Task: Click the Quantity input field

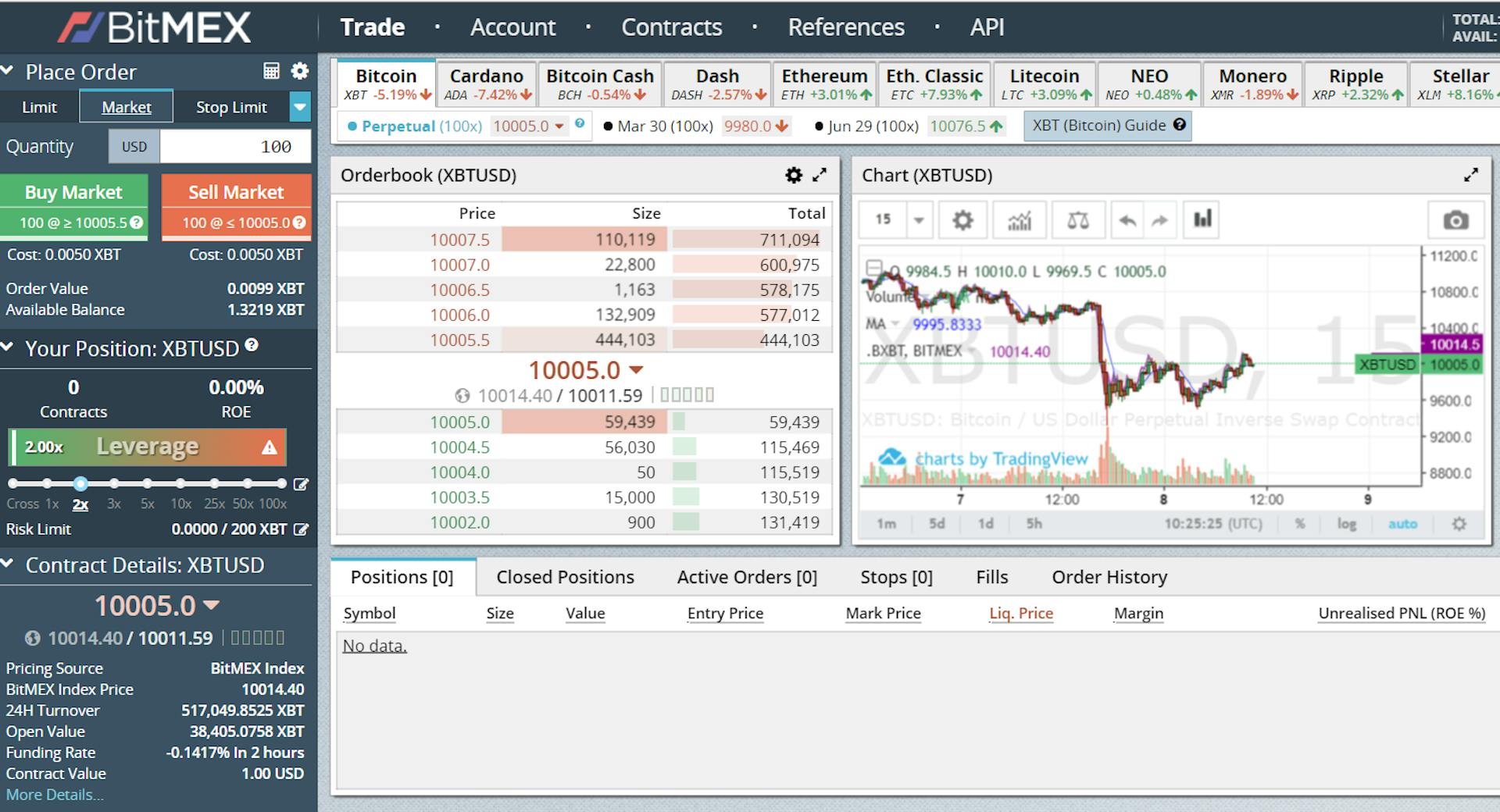Action: 234,146
